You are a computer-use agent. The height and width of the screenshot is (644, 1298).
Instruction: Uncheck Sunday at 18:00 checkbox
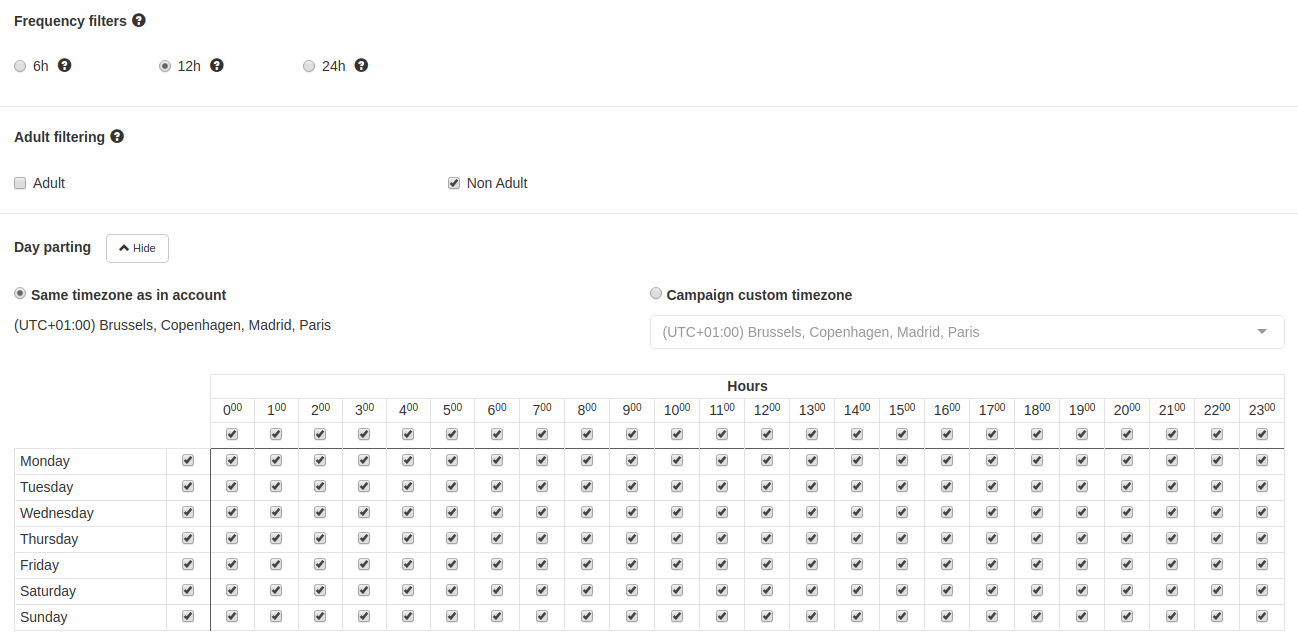pos(1037,617)
